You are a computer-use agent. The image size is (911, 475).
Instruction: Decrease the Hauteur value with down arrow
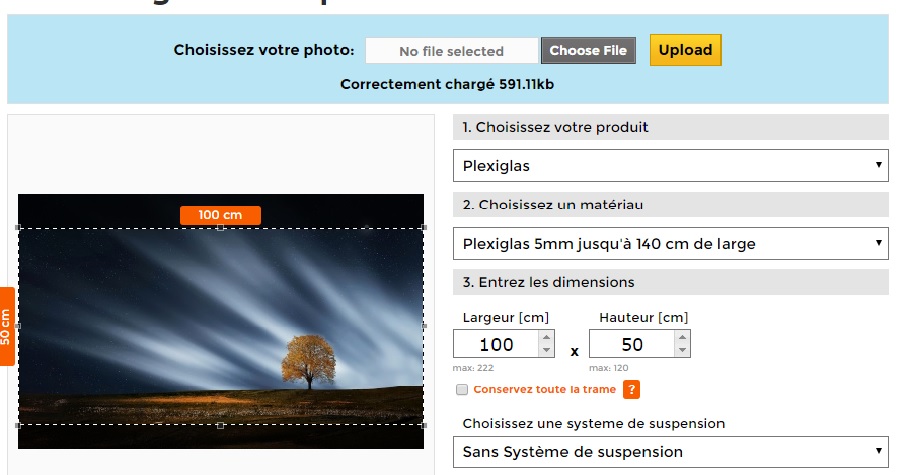click(682, 350)
